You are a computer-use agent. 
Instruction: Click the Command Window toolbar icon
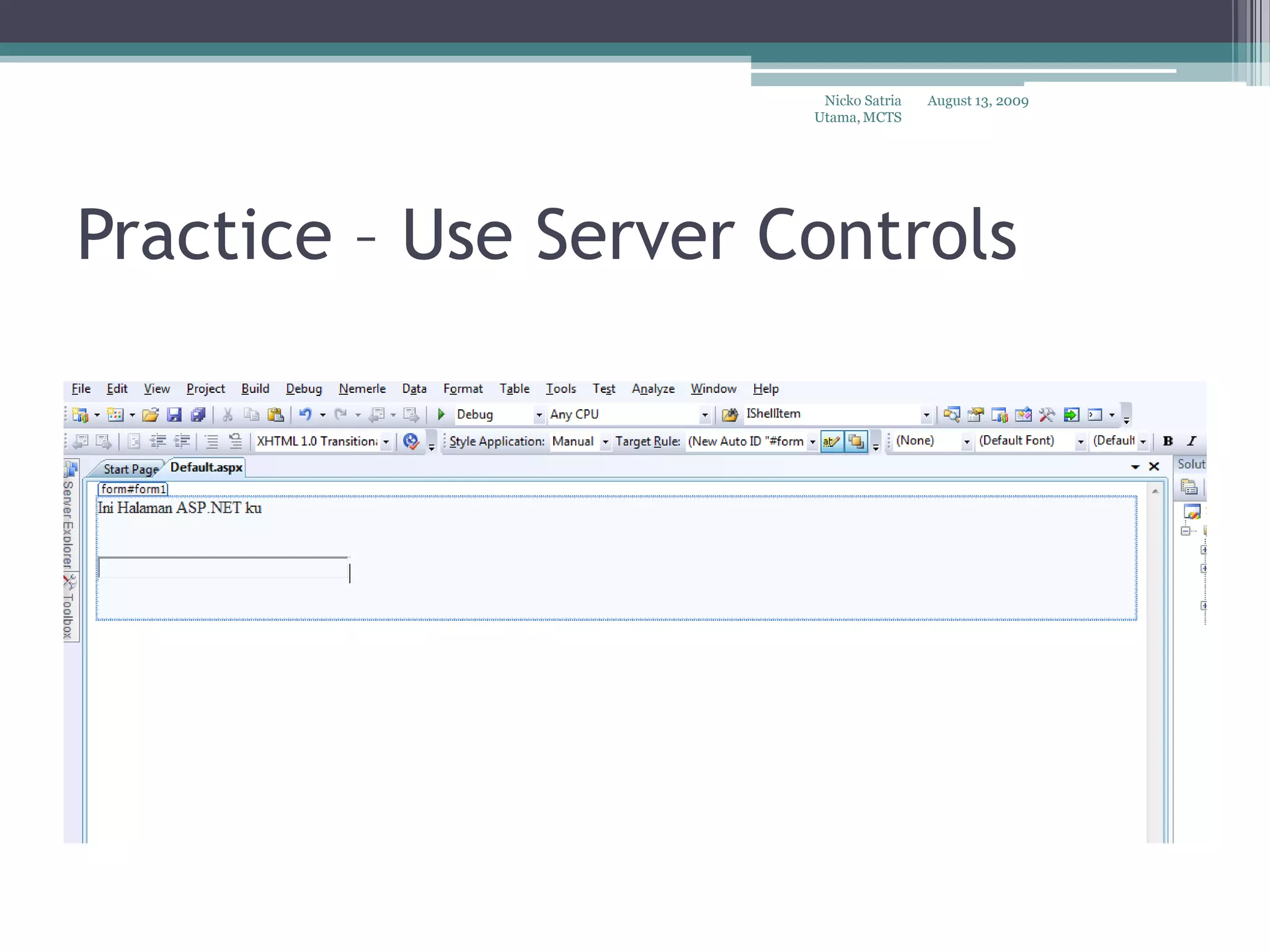1095,415
